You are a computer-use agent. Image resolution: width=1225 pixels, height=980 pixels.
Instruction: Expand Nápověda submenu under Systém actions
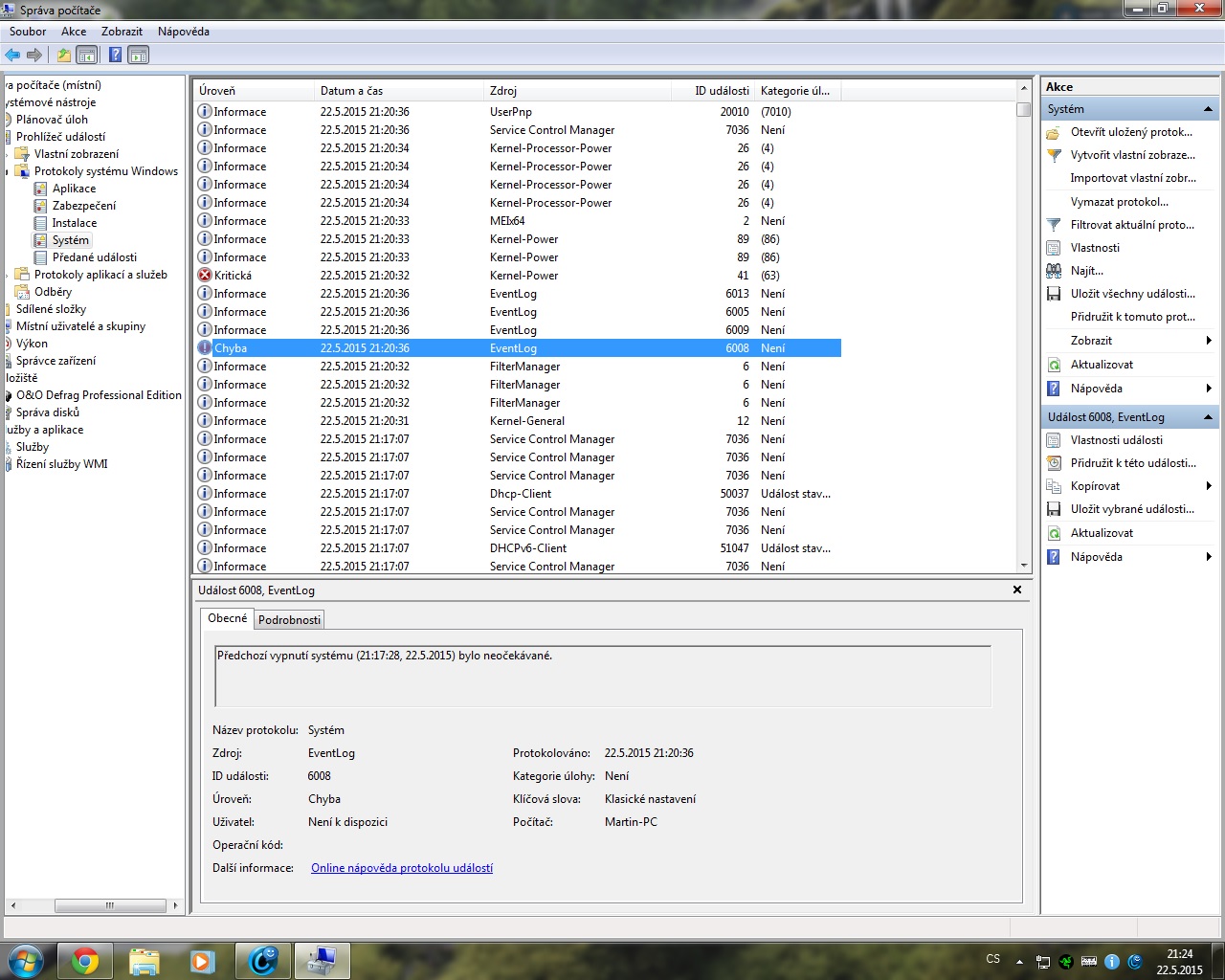pyautogui.click(x=1209, y=389)
